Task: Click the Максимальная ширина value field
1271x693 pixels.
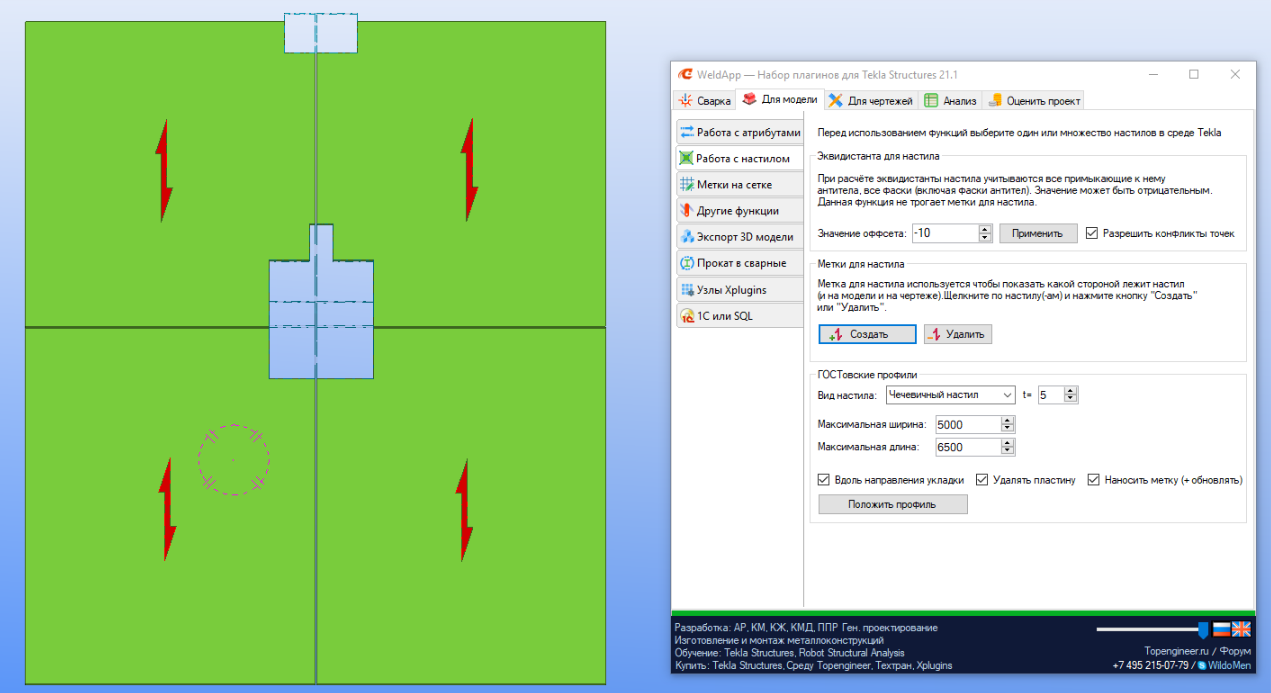Action: pyautogui.click(x=969, y=424)
